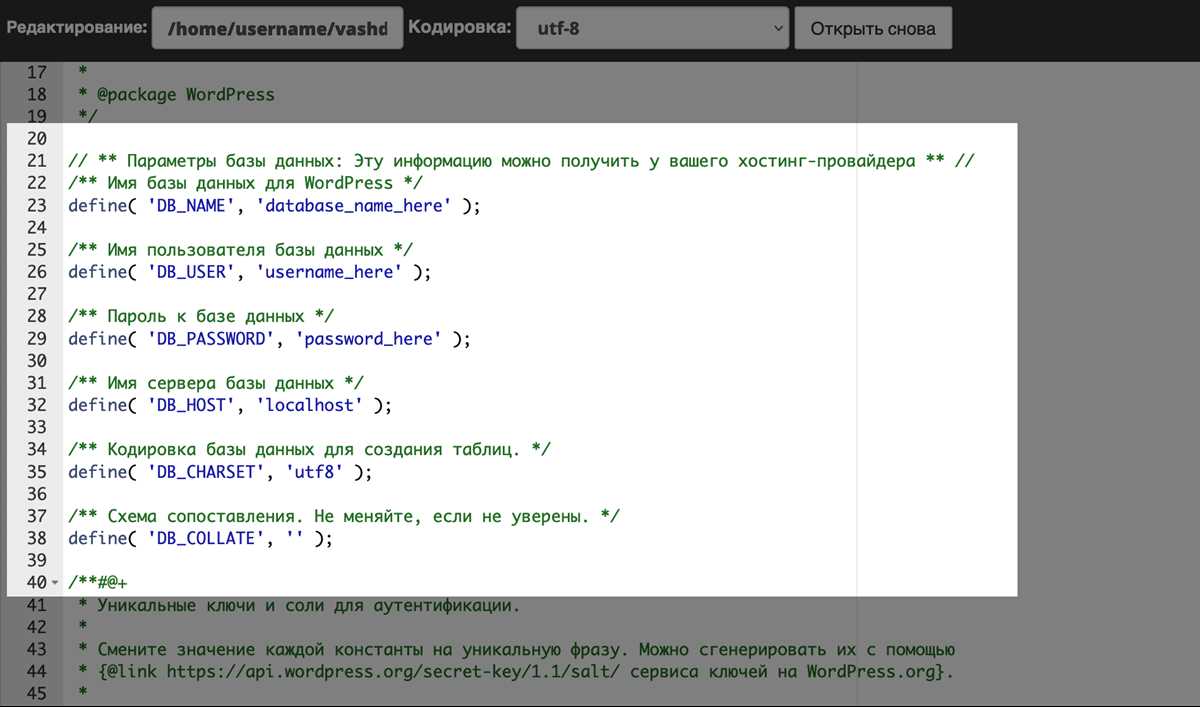The width and height of the screenshot is (1200, 707).
Task: Click the /**#@+ text on line 40
Action: [98, 582]
